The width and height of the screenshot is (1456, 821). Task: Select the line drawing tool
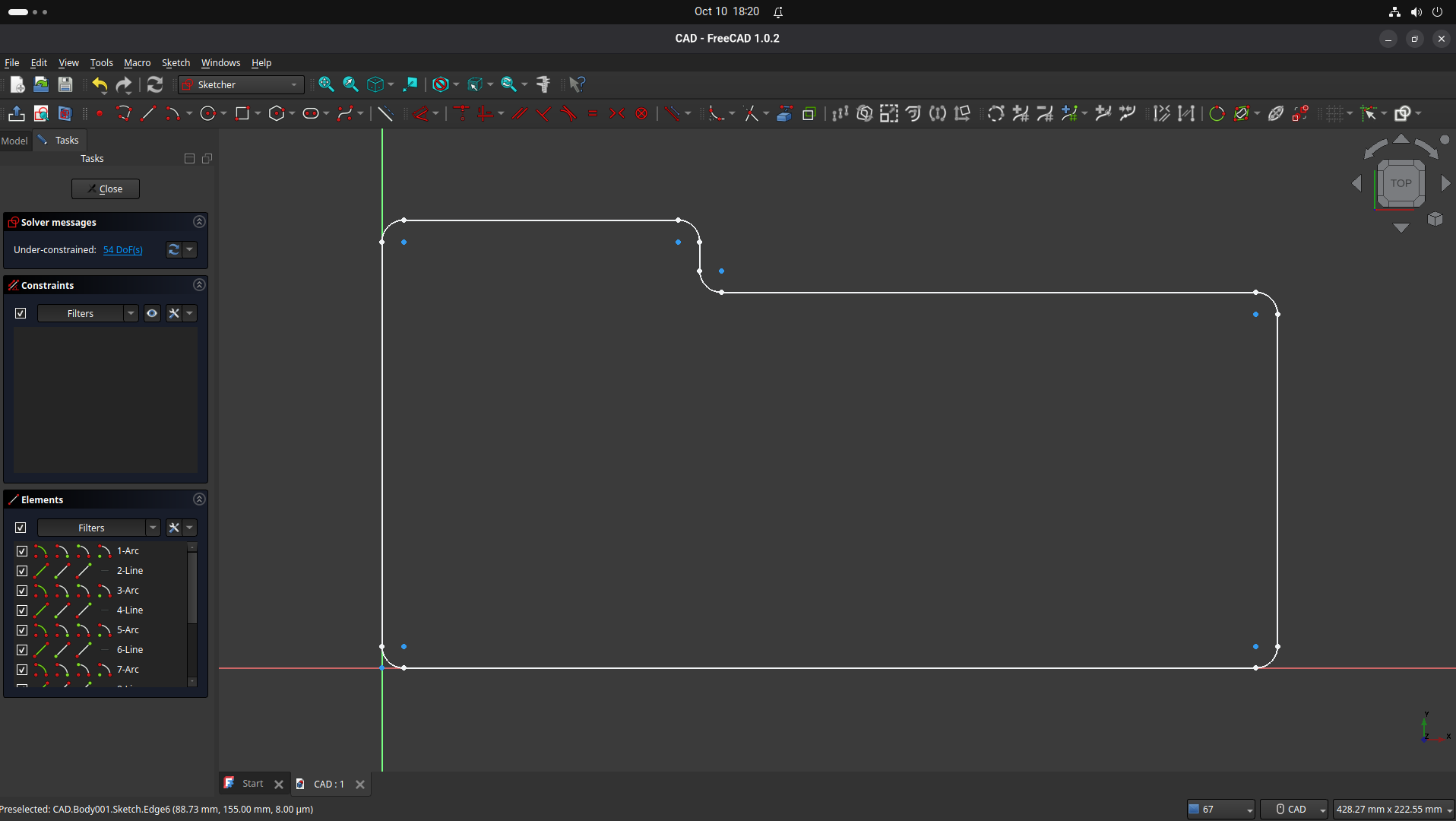(149, 113)
